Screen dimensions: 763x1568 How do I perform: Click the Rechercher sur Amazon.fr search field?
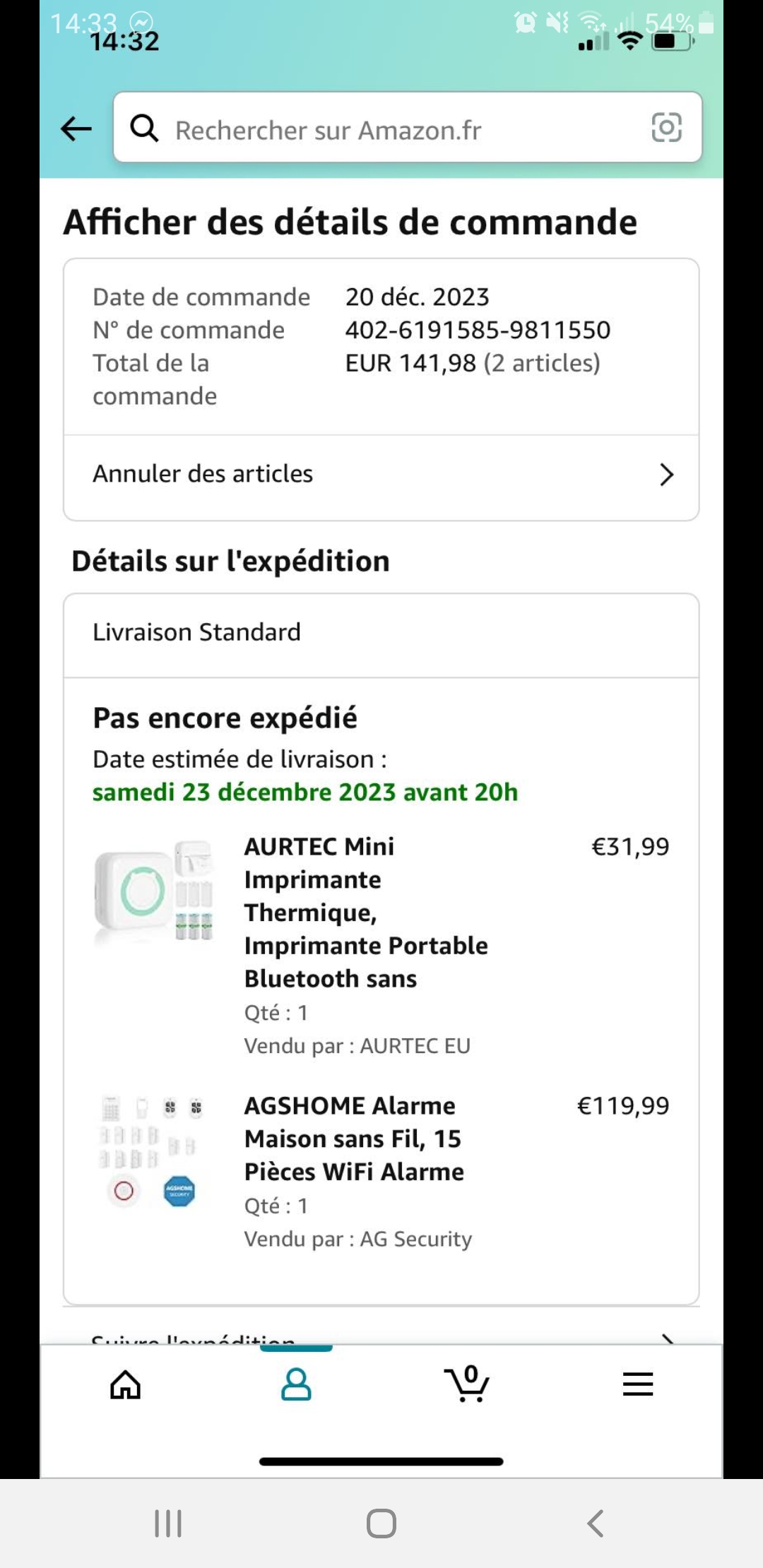[396, 130]
